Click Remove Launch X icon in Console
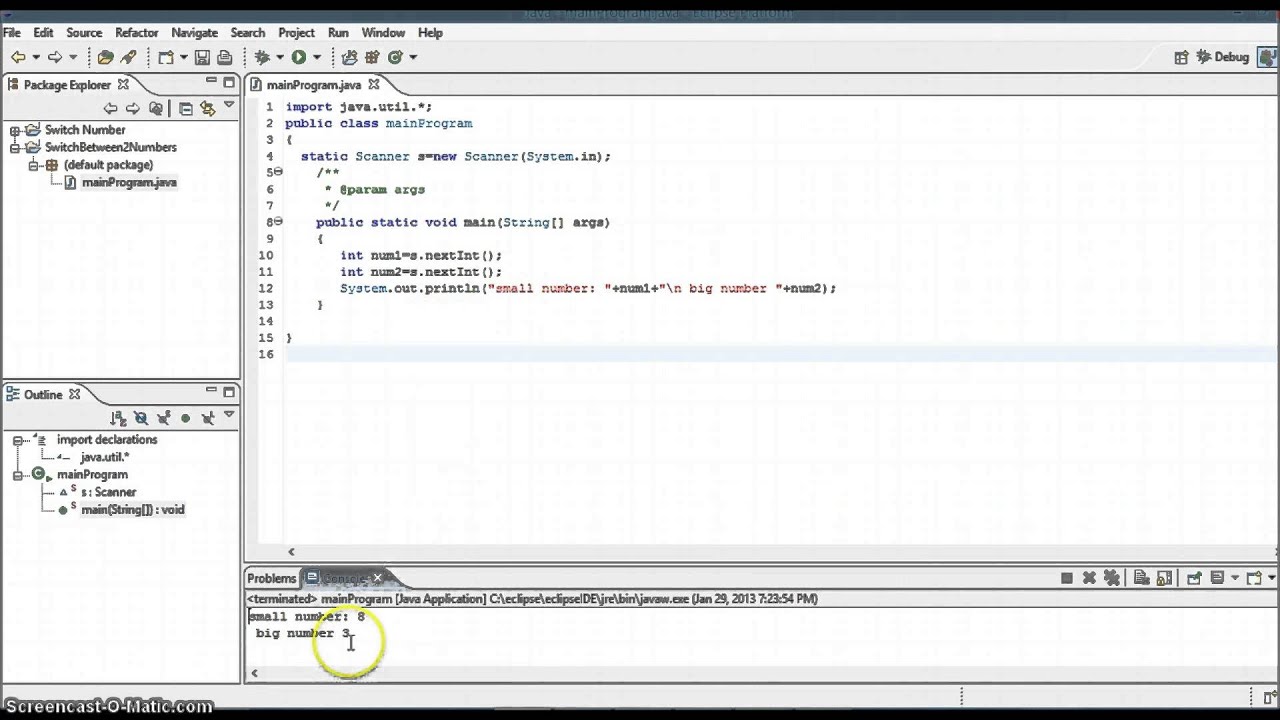 point(1089,578)
